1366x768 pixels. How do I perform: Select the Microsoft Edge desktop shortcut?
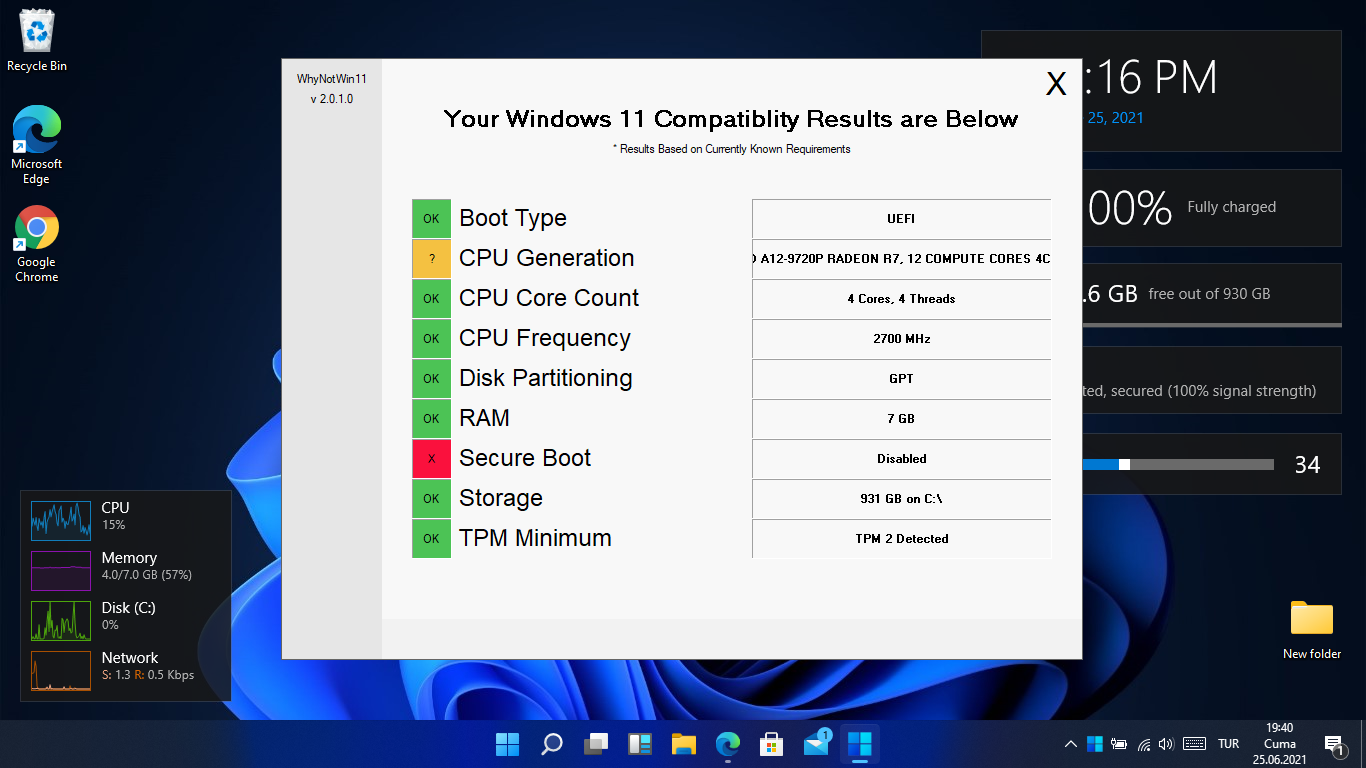(x=37, y=146)
